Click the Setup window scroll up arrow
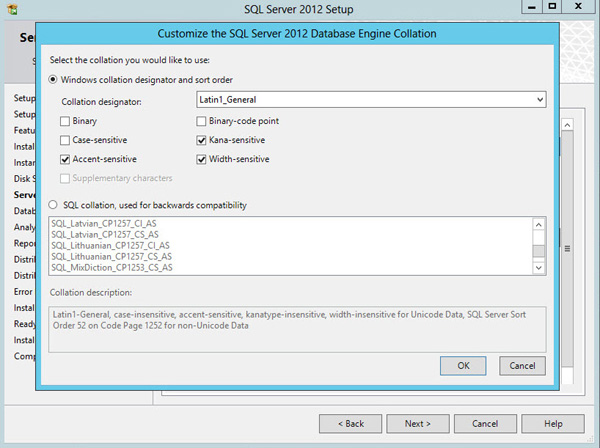The height and width of the screenshot is (448, 600). (x=567, y=125)
